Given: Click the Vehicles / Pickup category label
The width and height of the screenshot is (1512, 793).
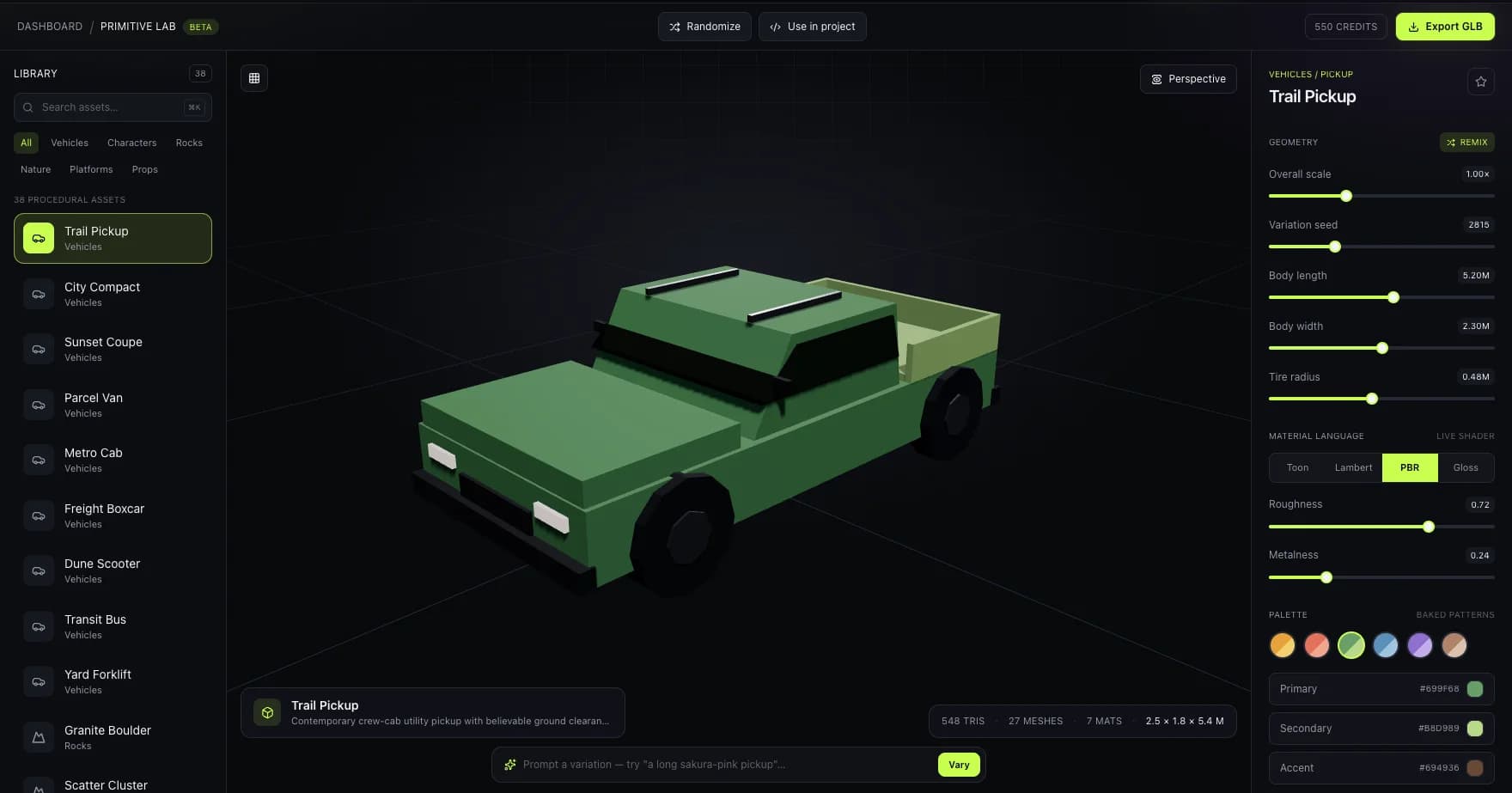Looking at the screenshot, I should [x=1310, y=74].
